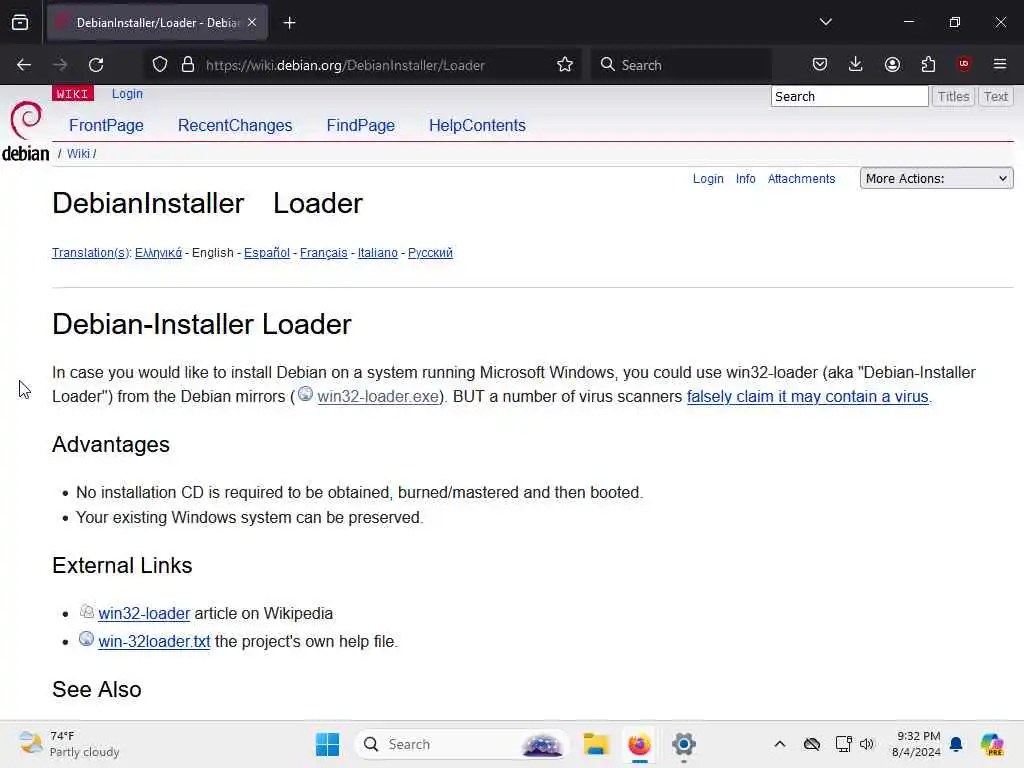
Task: Click the Firefox search bar
Action: pos(681,65)
